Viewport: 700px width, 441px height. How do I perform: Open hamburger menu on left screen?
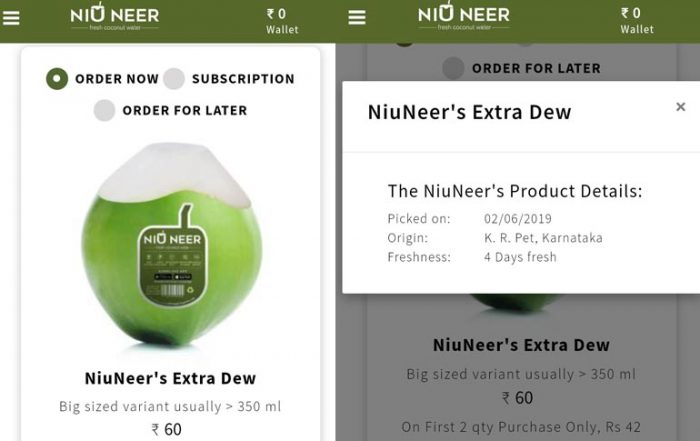tap(11, 18)
